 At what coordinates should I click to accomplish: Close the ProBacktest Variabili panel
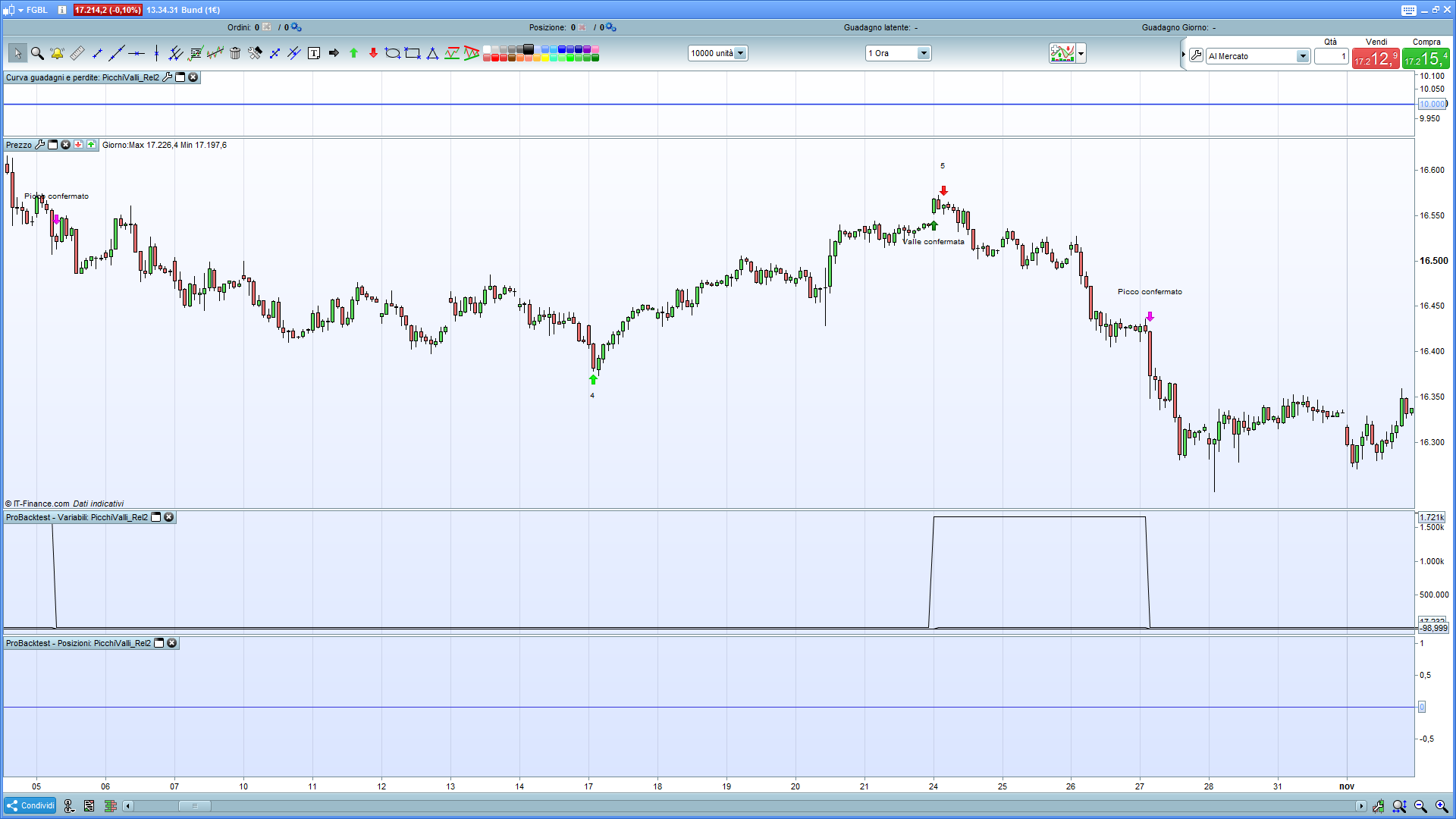tap(169, 517)
